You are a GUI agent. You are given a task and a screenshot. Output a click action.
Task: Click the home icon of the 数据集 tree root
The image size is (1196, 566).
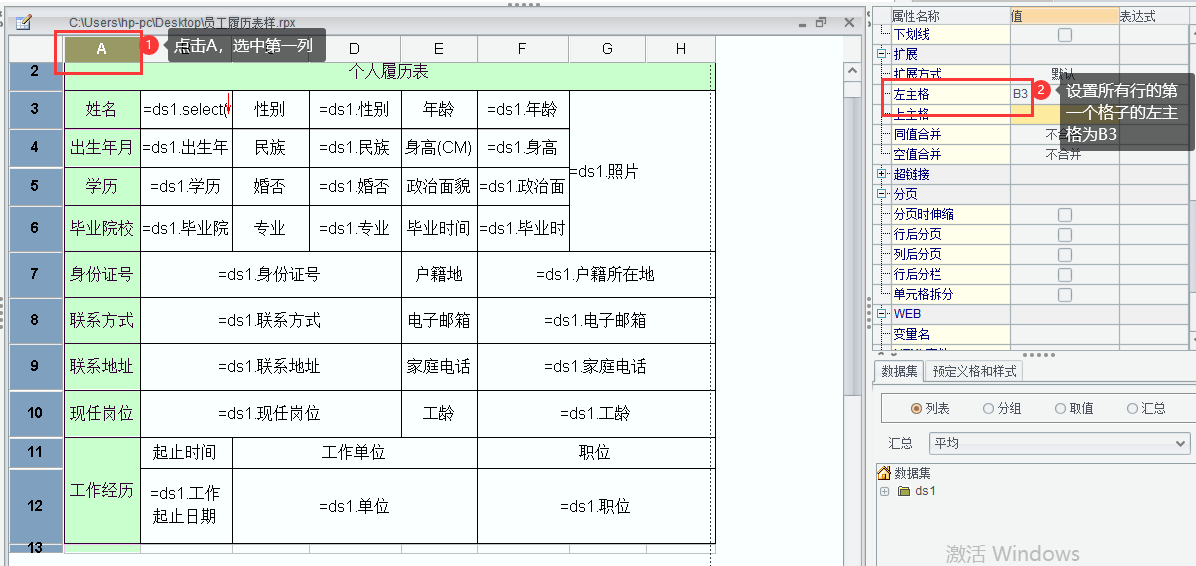(x=885, y=473)
